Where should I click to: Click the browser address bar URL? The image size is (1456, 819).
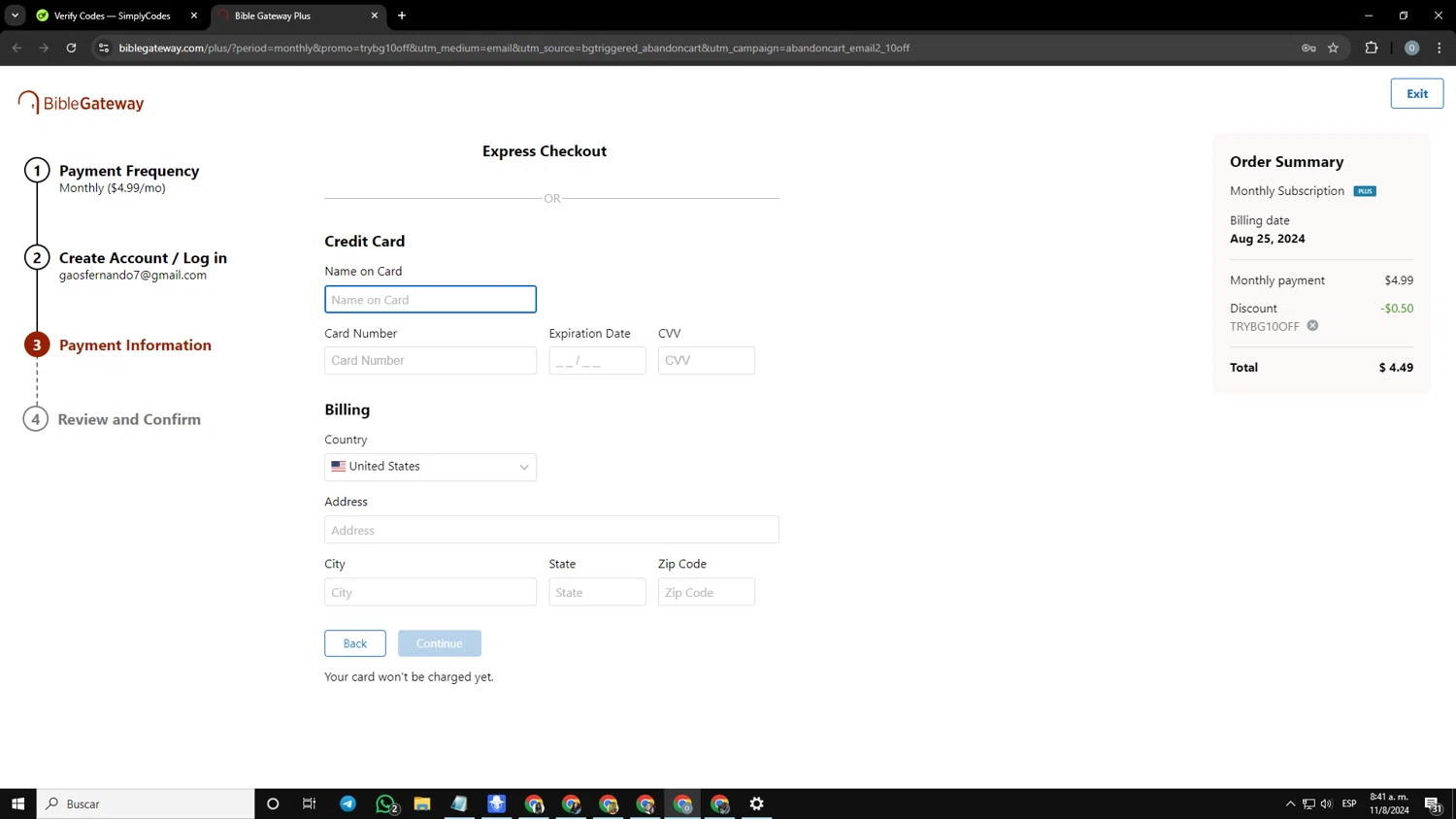pos(513,48)
